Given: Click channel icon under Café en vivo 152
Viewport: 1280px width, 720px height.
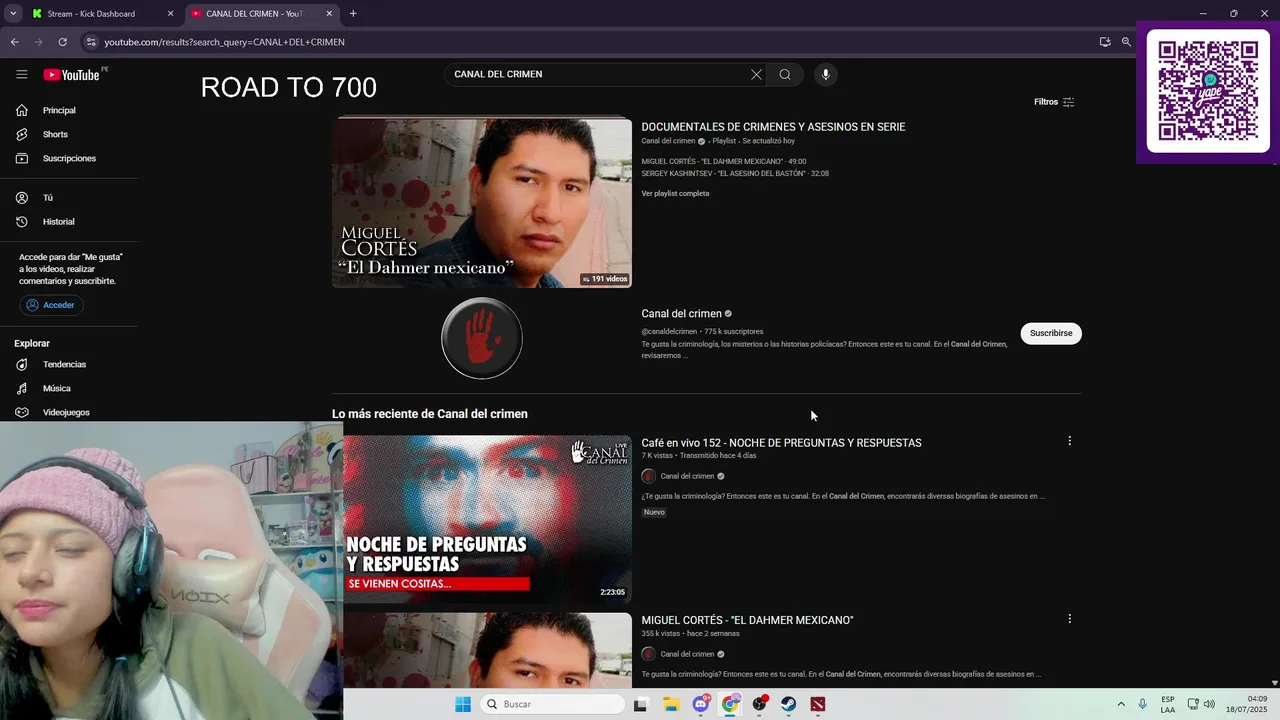Looking at the screenshot, I should [648, 476].
